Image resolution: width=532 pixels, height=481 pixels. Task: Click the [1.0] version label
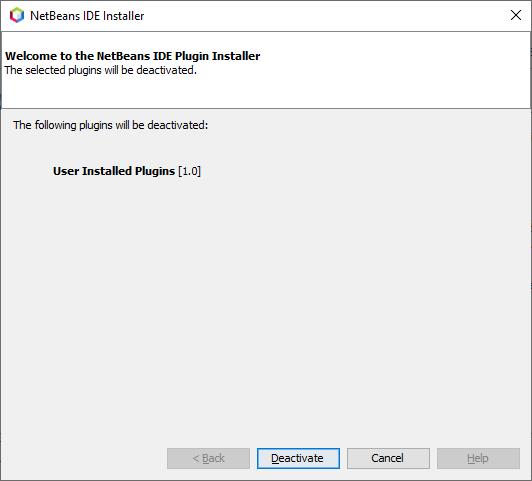189,171
